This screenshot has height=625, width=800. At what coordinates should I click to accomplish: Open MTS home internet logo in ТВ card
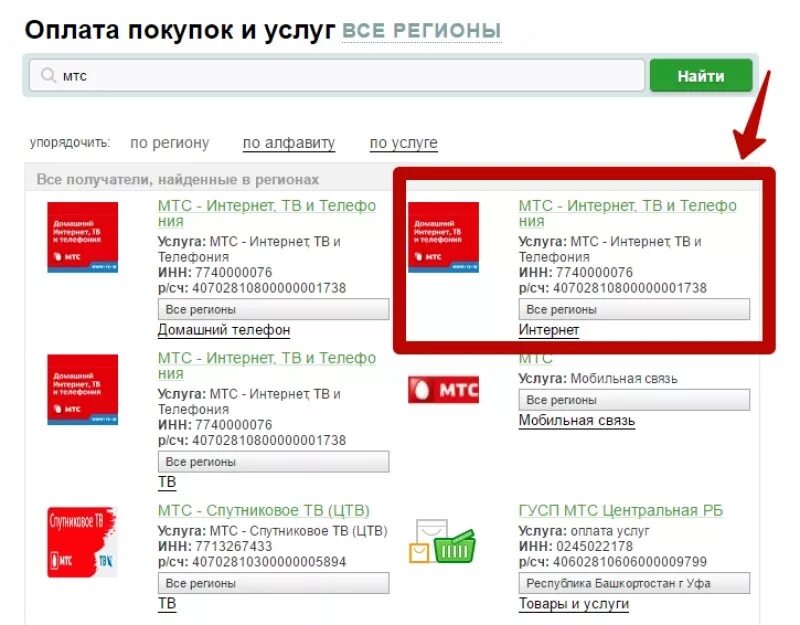[83, 389]
